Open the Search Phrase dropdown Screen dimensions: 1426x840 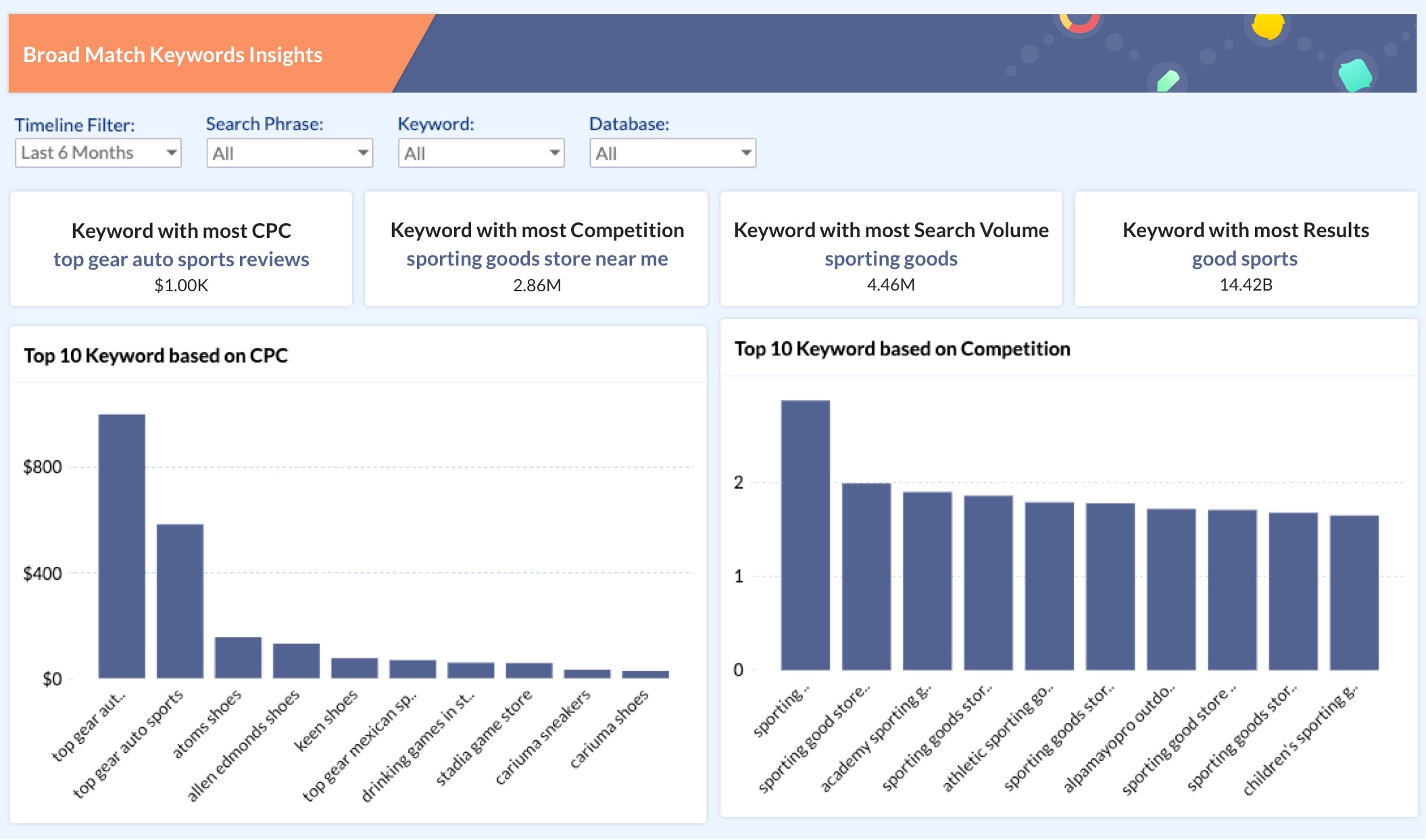coord(289,153)
